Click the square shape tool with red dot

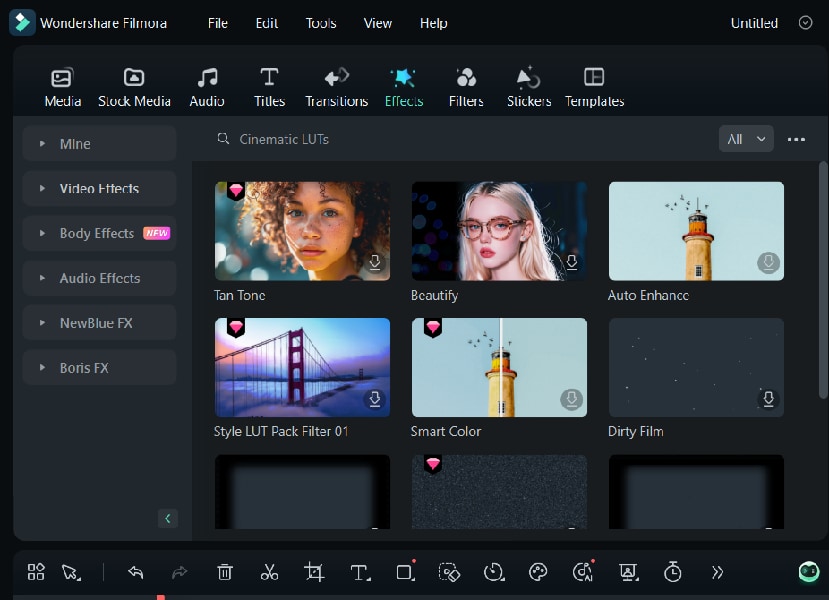click(406, 571)
